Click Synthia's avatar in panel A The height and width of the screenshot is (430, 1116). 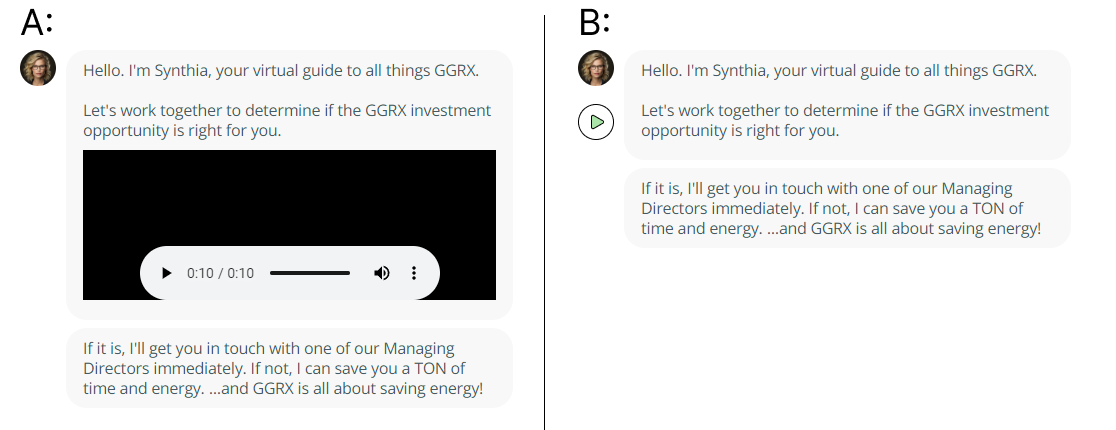click(x=38, y=68)
